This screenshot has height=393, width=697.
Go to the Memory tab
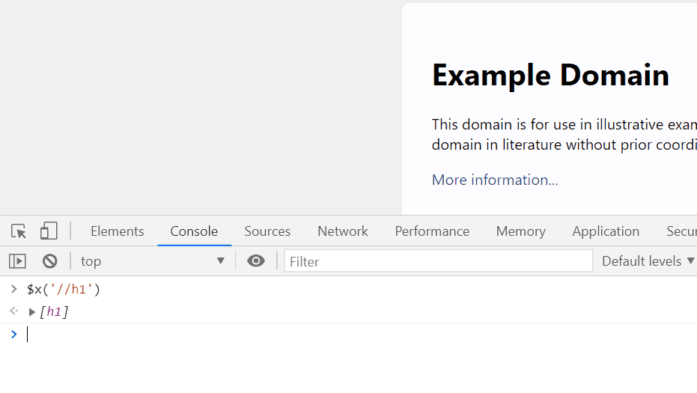pyautogui.click(x=521, y=231)
